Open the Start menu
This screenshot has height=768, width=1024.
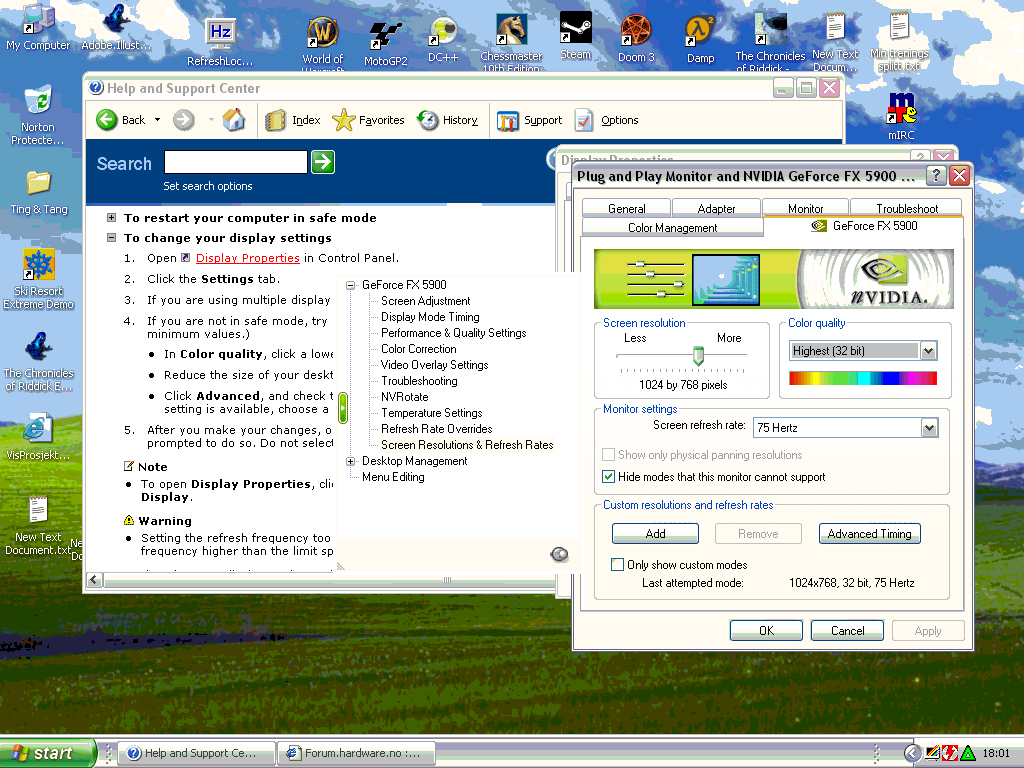click(47, 753)
